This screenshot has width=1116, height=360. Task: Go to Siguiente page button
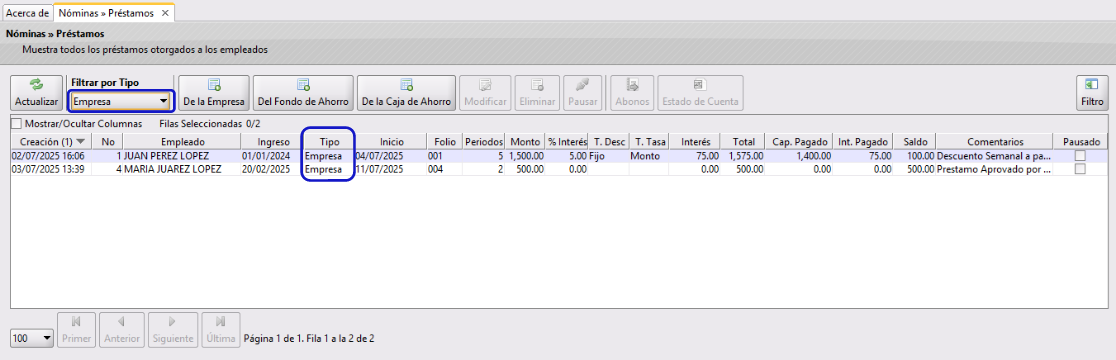(x=172, y=330)
